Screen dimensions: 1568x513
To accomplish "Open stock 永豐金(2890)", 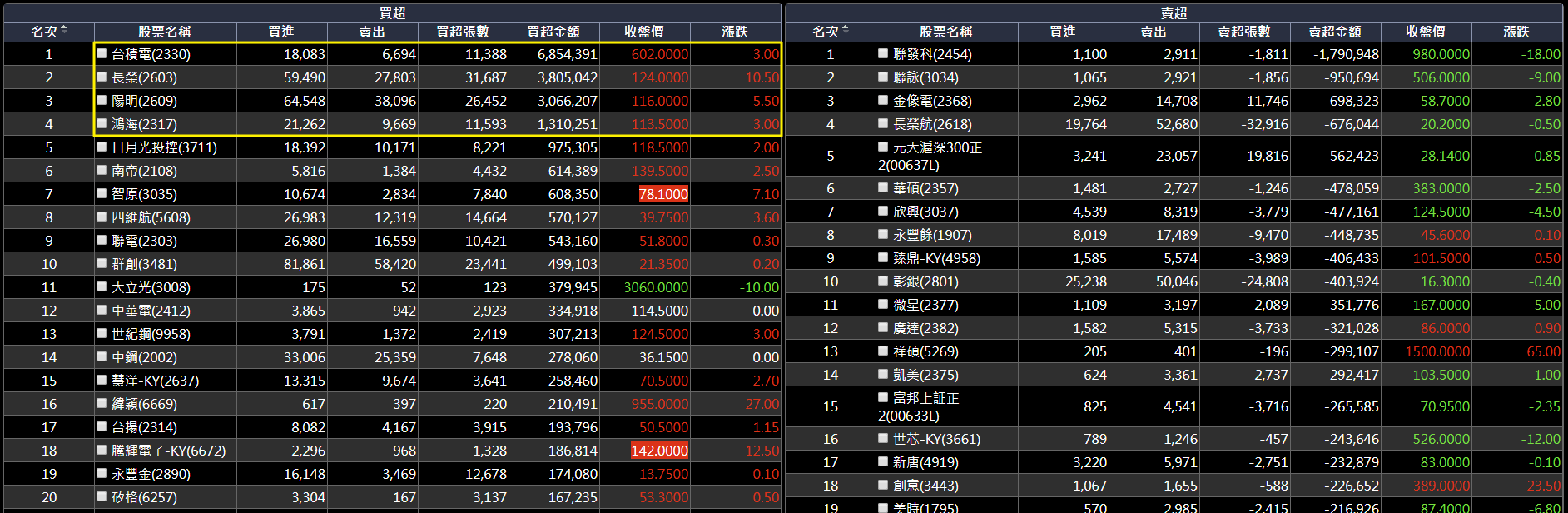I will tap(151, 474).
